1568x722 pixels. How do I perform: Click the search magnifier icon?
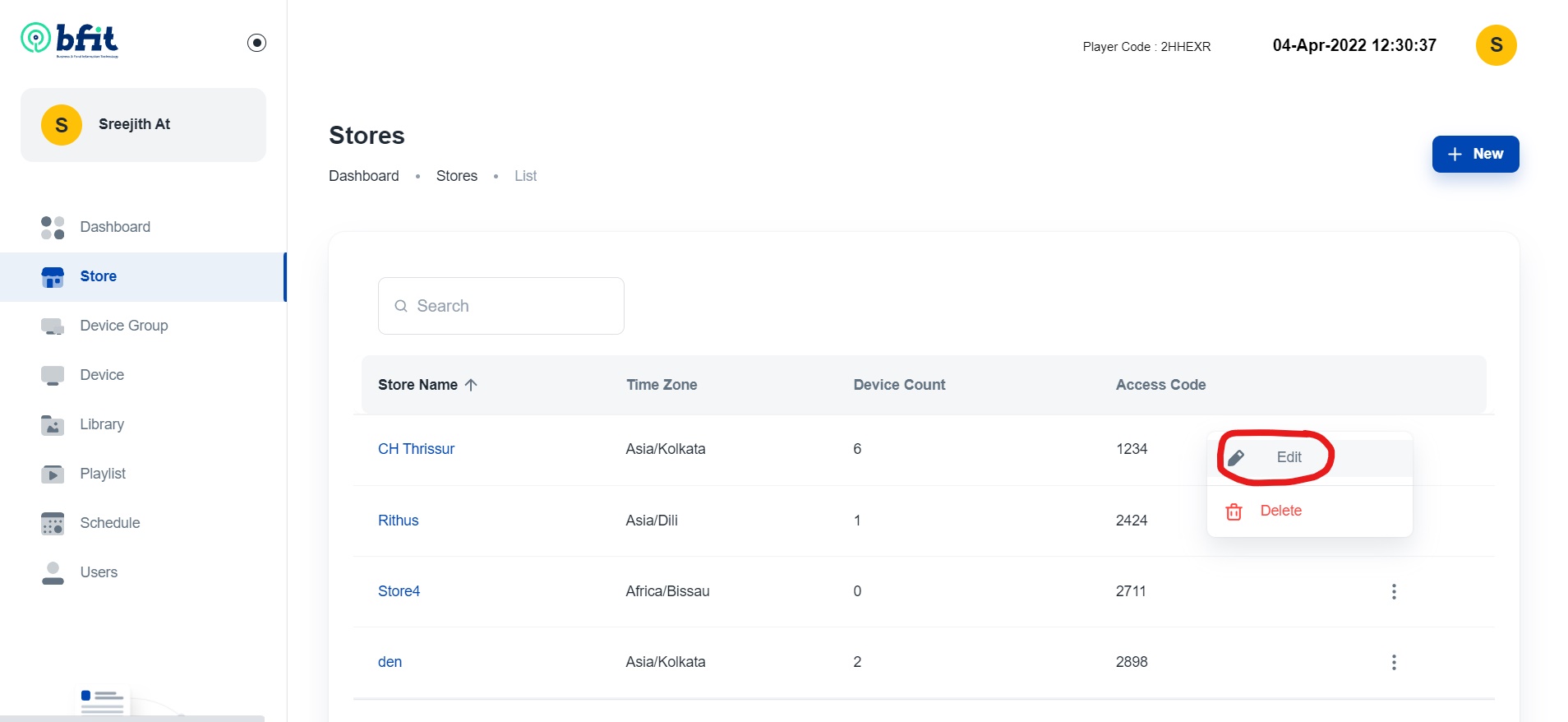401,306
